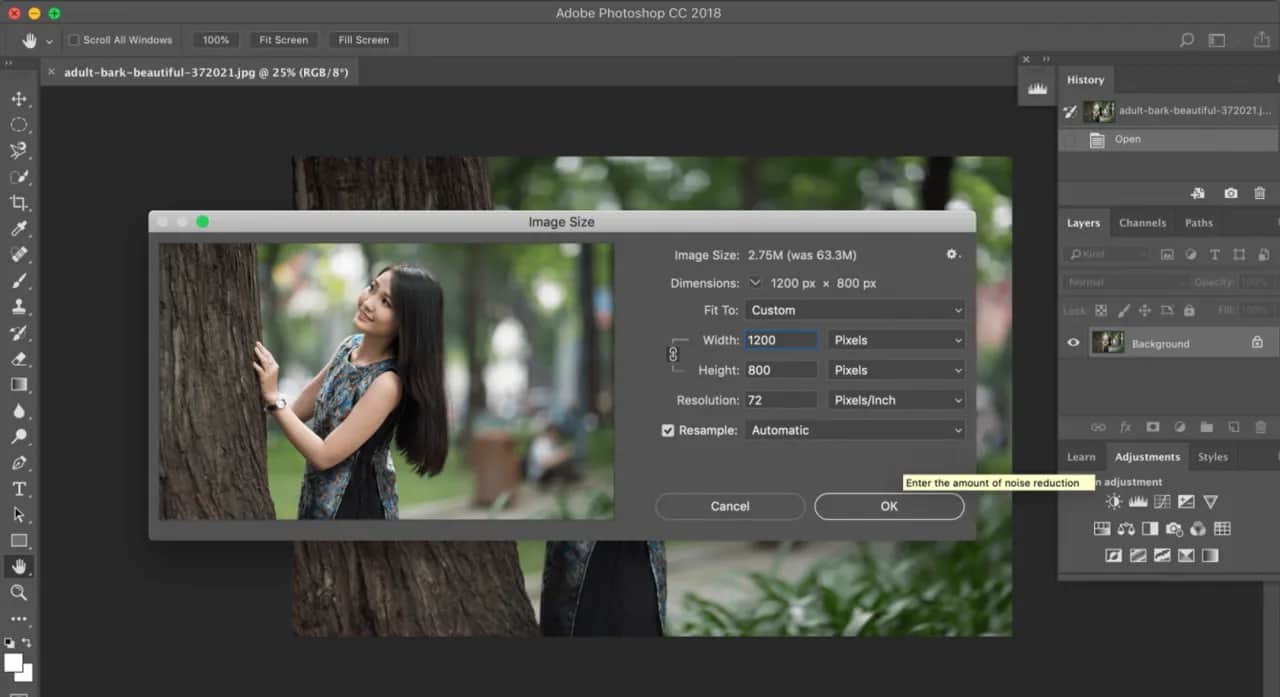The image size is (1280, 697).
Task: Click the constrain proportions link icon
Action: tap(673, 354)
